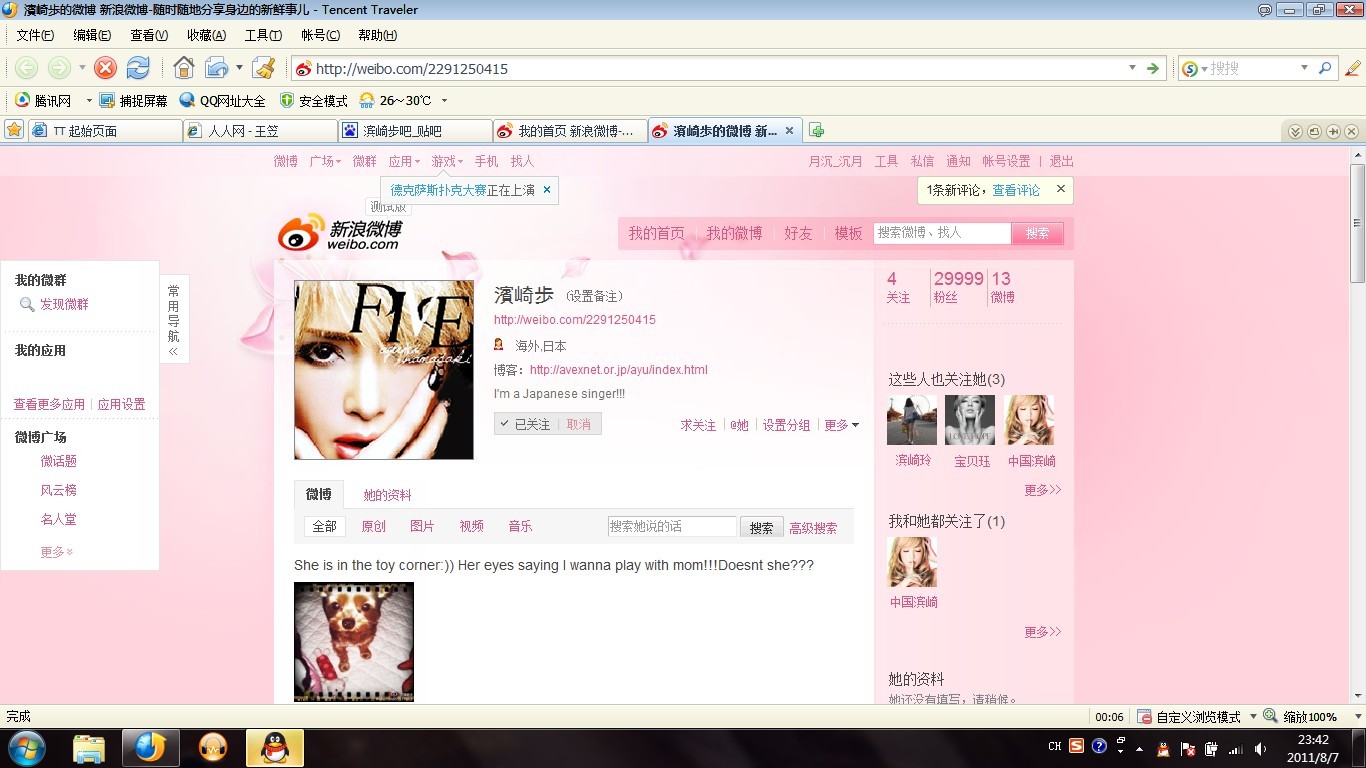This screenshot has width=1366, height=768.
Task: Switch to the 人人网 - 王笠 tab
Action: (x=260, y=131)
